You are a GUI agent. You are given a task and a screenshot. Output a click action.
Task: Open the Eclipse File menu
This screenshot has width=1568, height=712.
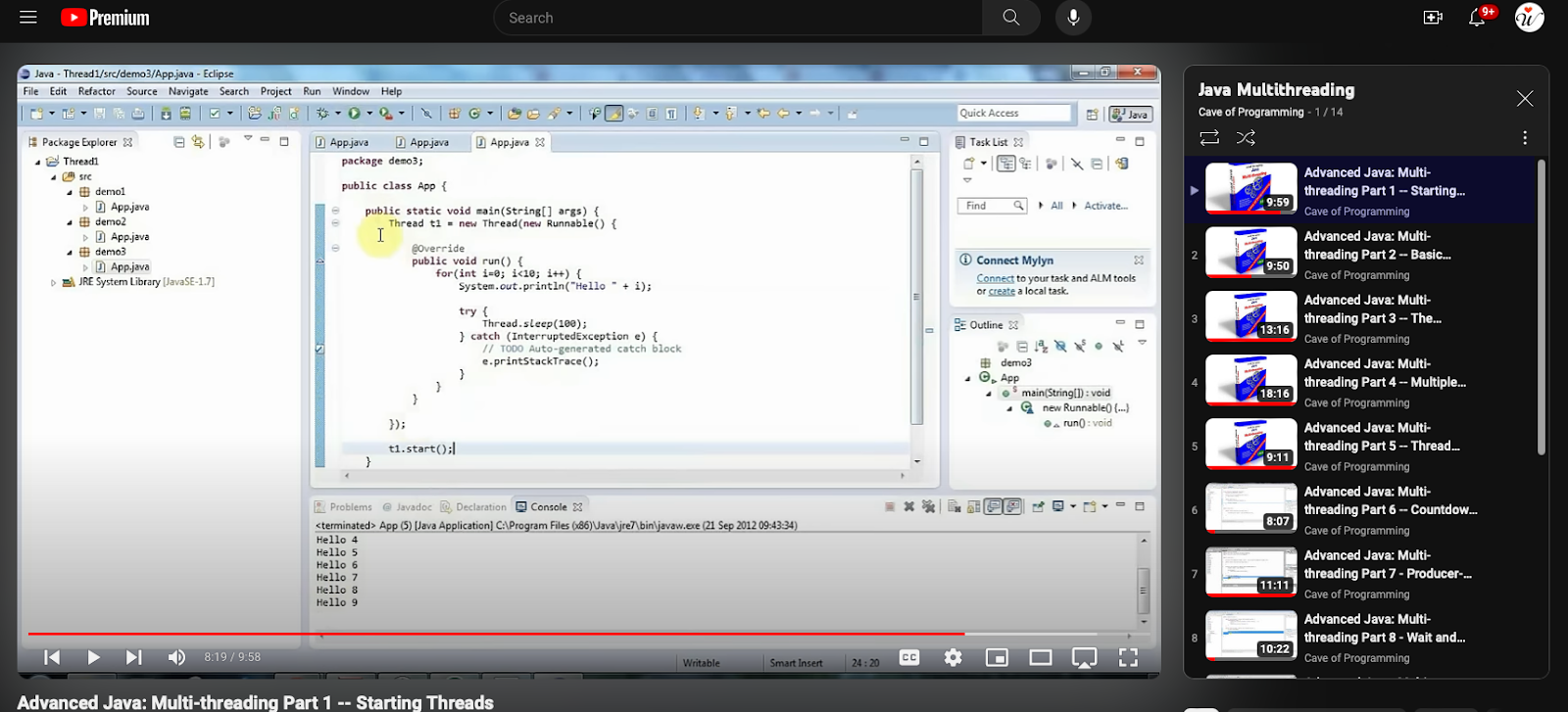coord(30,91)
